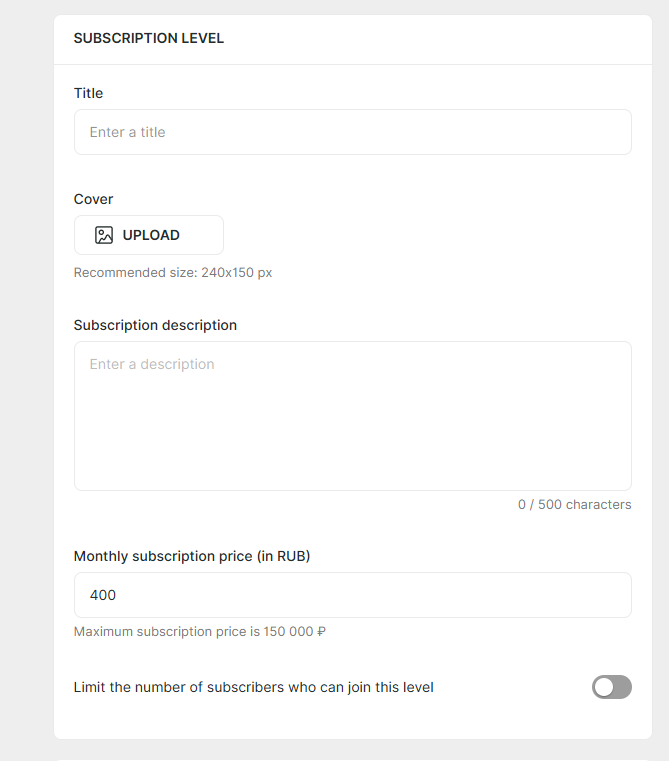Click the "Cover" section label
Screen dimensions: 669x761
coord(93,199)
